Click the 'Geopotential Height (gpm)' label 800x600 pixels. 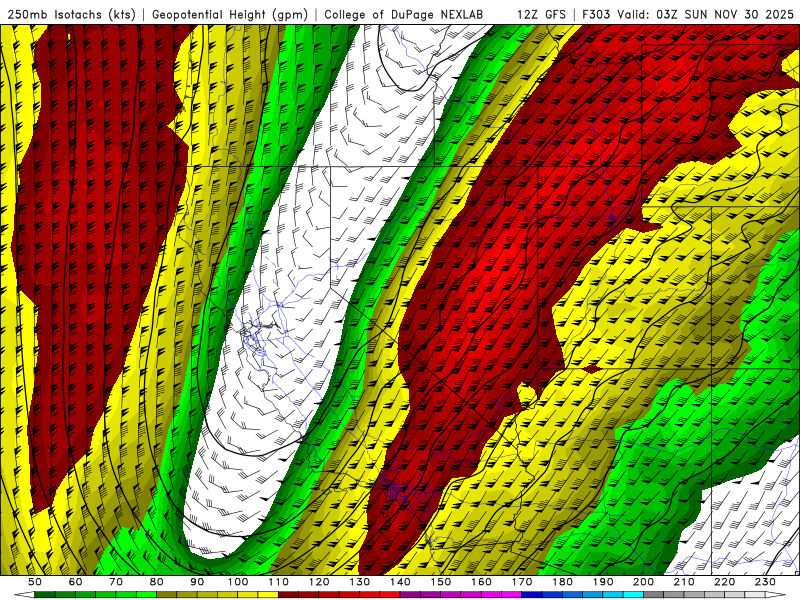click(x=231, y=15)
